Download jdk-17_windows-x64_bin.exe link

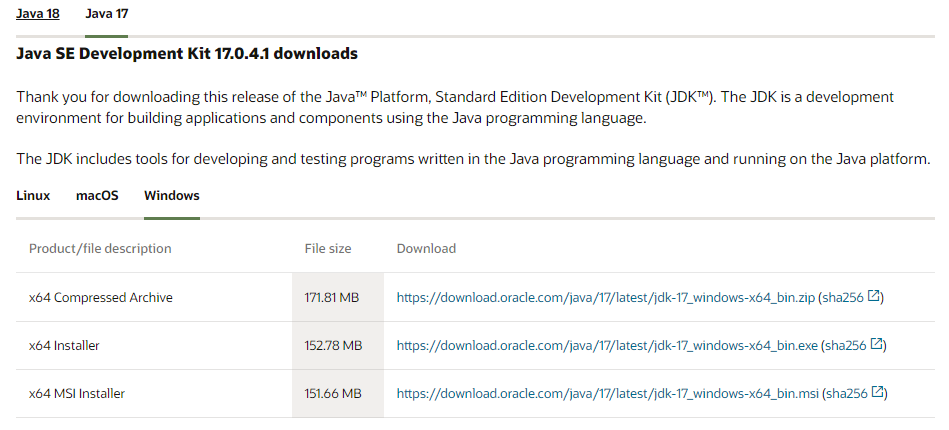[x=607, y=345]
